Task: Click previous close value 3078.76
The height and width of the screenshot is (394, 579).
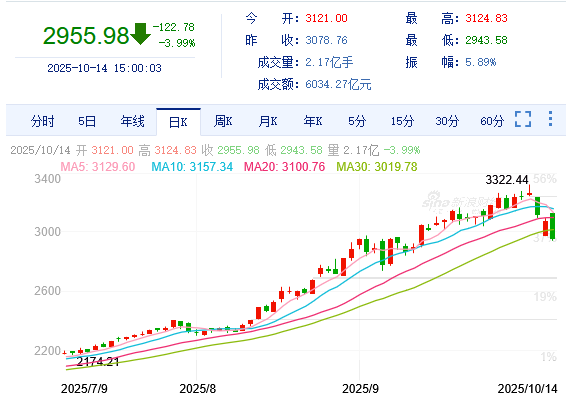Action: 326,40
